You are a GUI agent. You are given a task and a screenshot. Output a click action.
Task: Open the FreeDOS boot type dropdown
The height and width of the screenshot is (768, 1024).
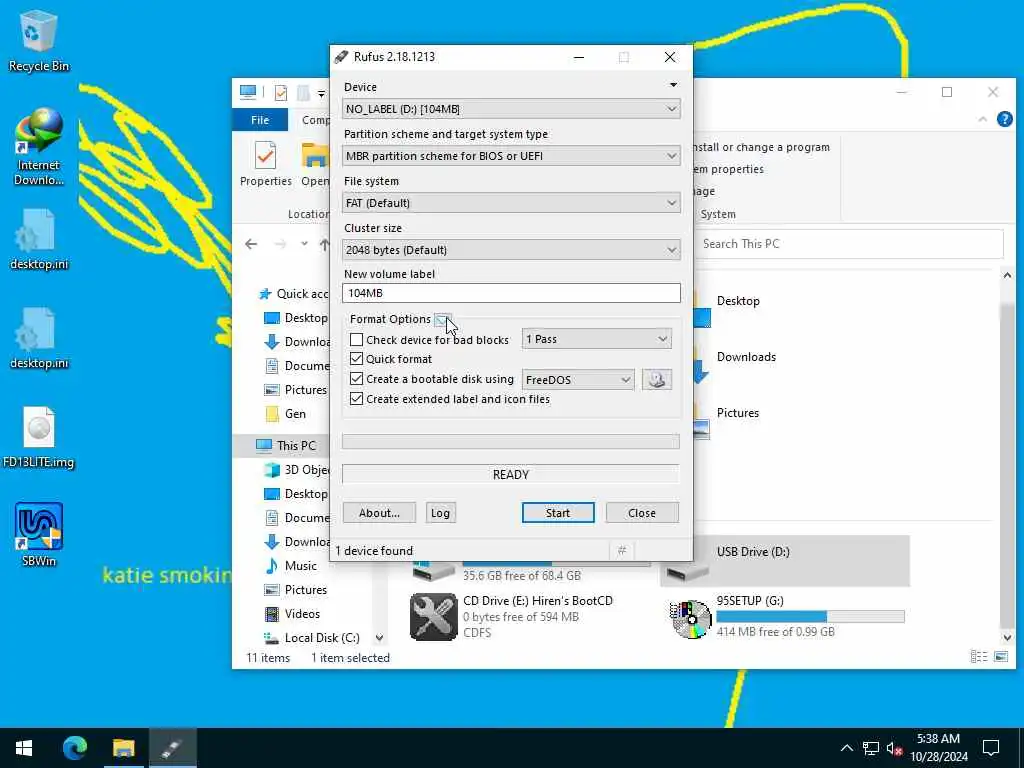[578, 379]
